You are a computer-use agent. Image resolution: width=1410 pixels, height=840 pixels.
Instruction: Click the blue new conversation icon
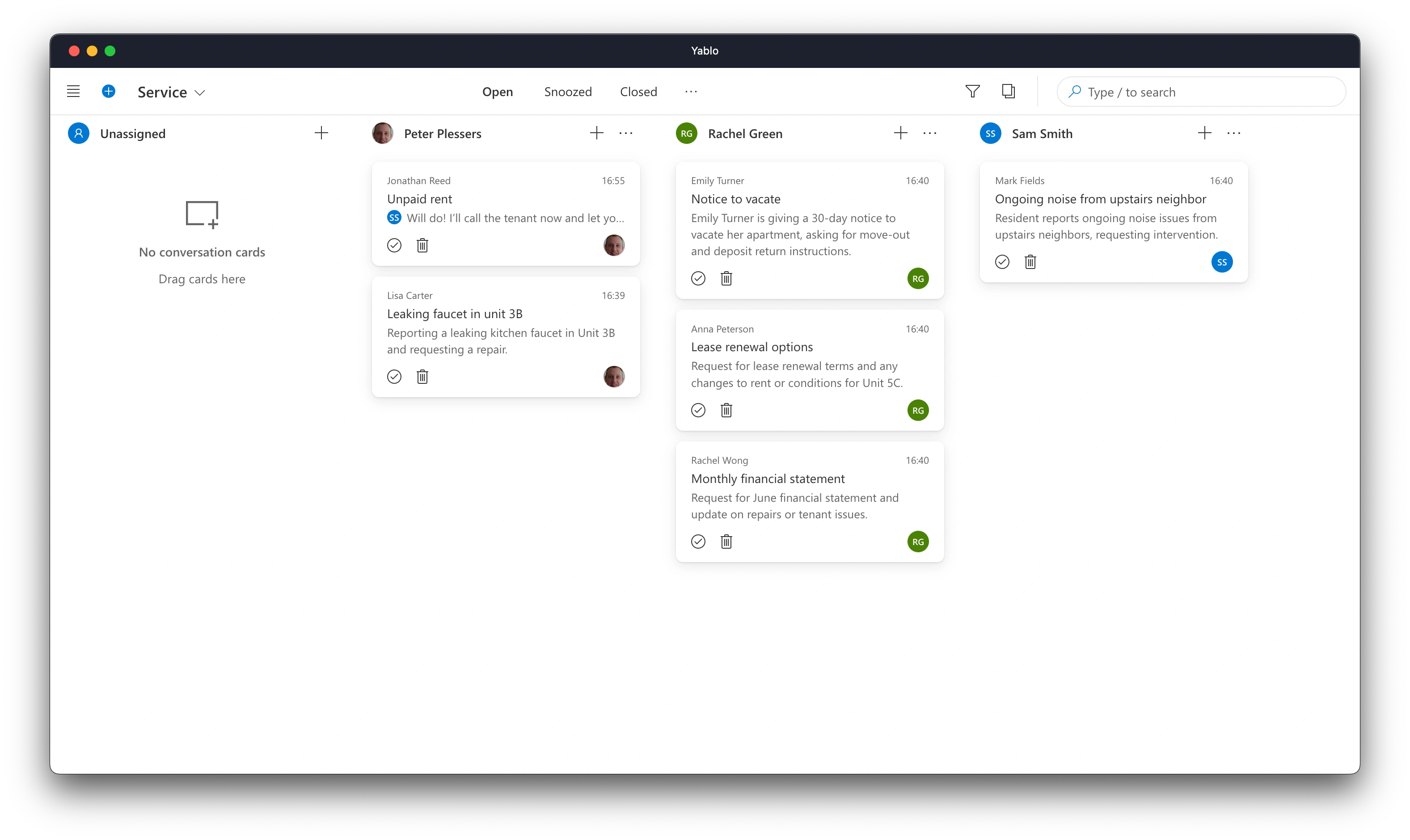[109, 91]
